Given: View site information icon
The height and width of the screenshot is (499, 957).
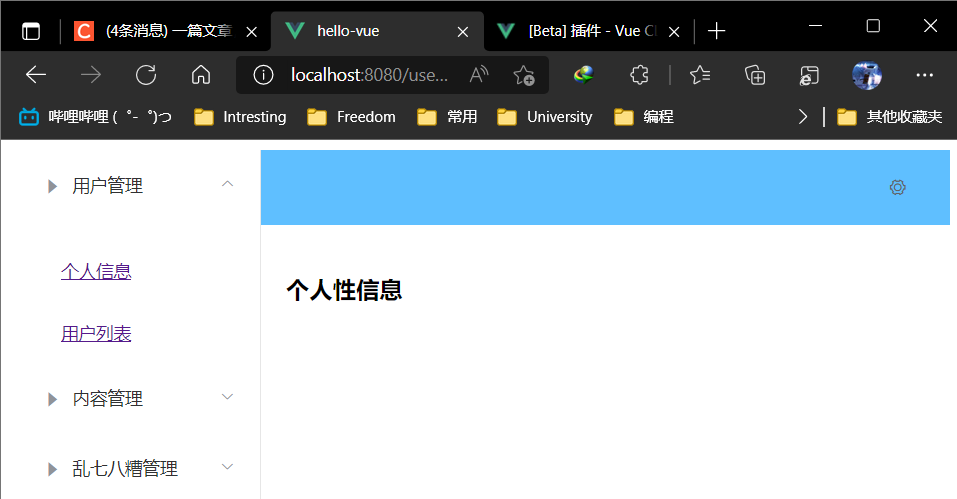Looking at the screenshot, I should [263, 75].
